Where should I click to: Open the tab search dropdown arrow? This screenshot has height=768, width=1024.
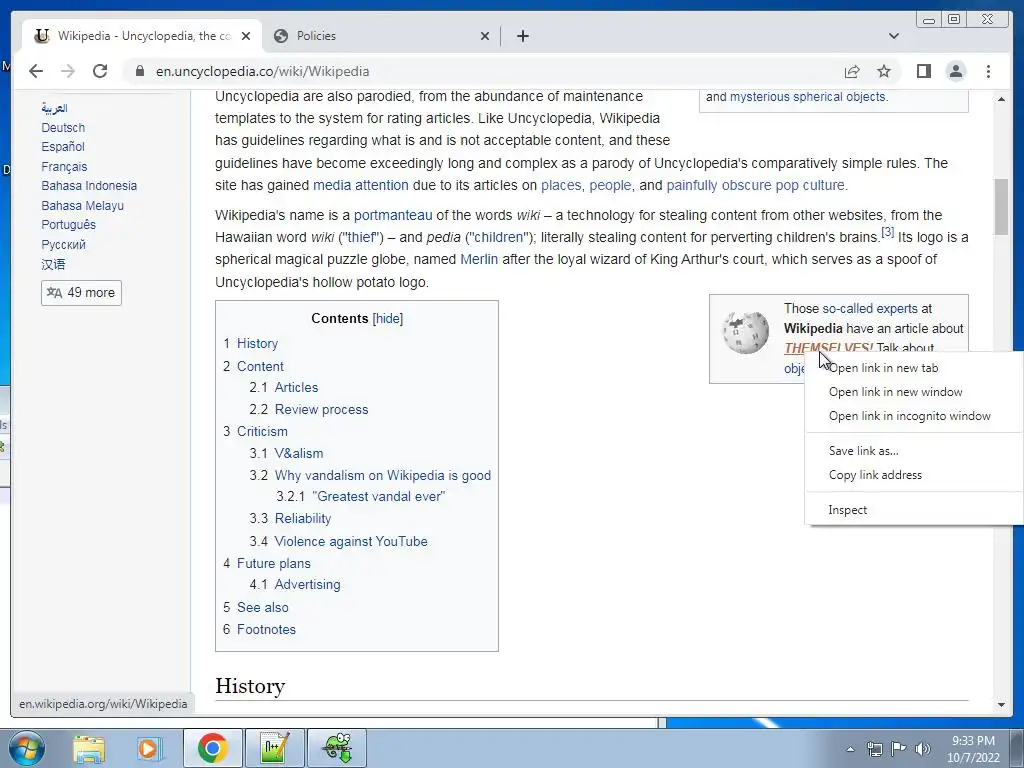pyautogui.click(x=894, y=36)
